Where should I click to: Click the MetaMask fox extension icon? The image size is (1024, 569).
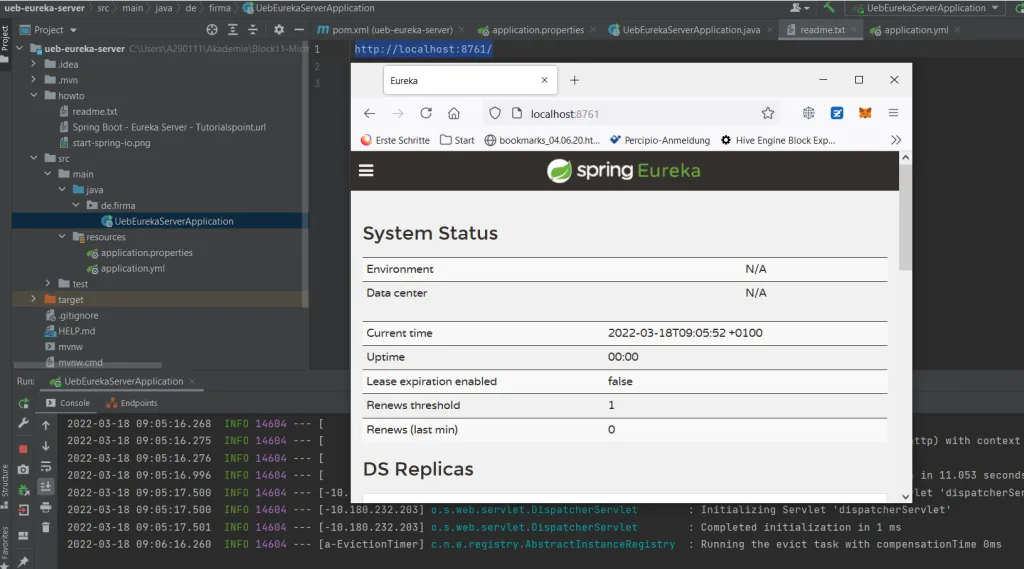[x=865, y=113]
